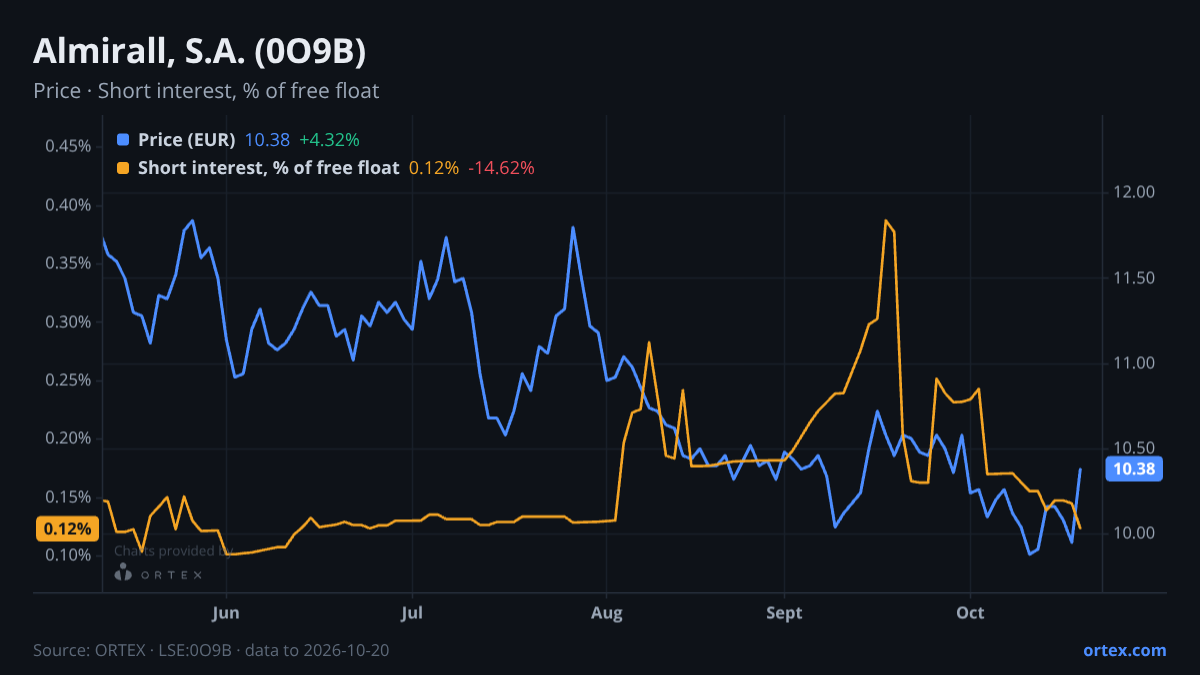This screenshot has width=1200, height=675.
Task: Click the 0.35% left axis label
Action: tap(68, 263)
